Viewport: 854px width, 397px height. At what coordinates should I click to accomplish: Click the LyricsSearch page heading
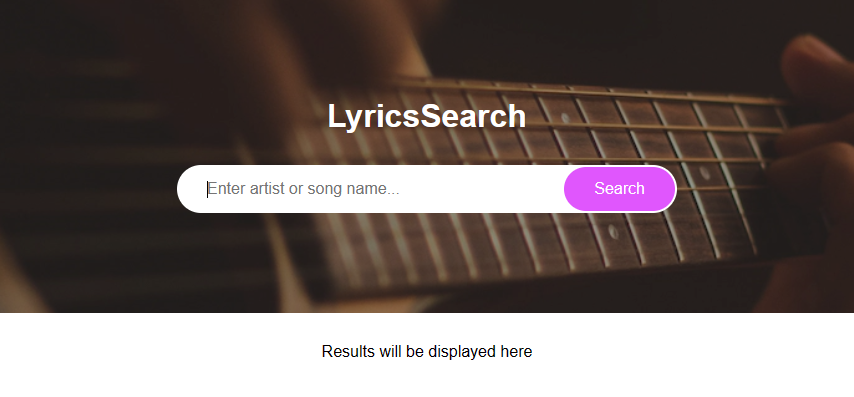pyautogui.click(x=426, y=116)
